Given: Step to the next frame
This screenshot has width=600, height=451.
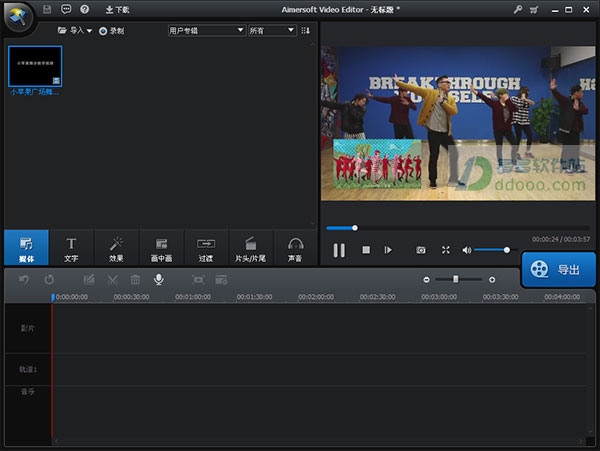Looking at the screenshot, I should [388, 250].
